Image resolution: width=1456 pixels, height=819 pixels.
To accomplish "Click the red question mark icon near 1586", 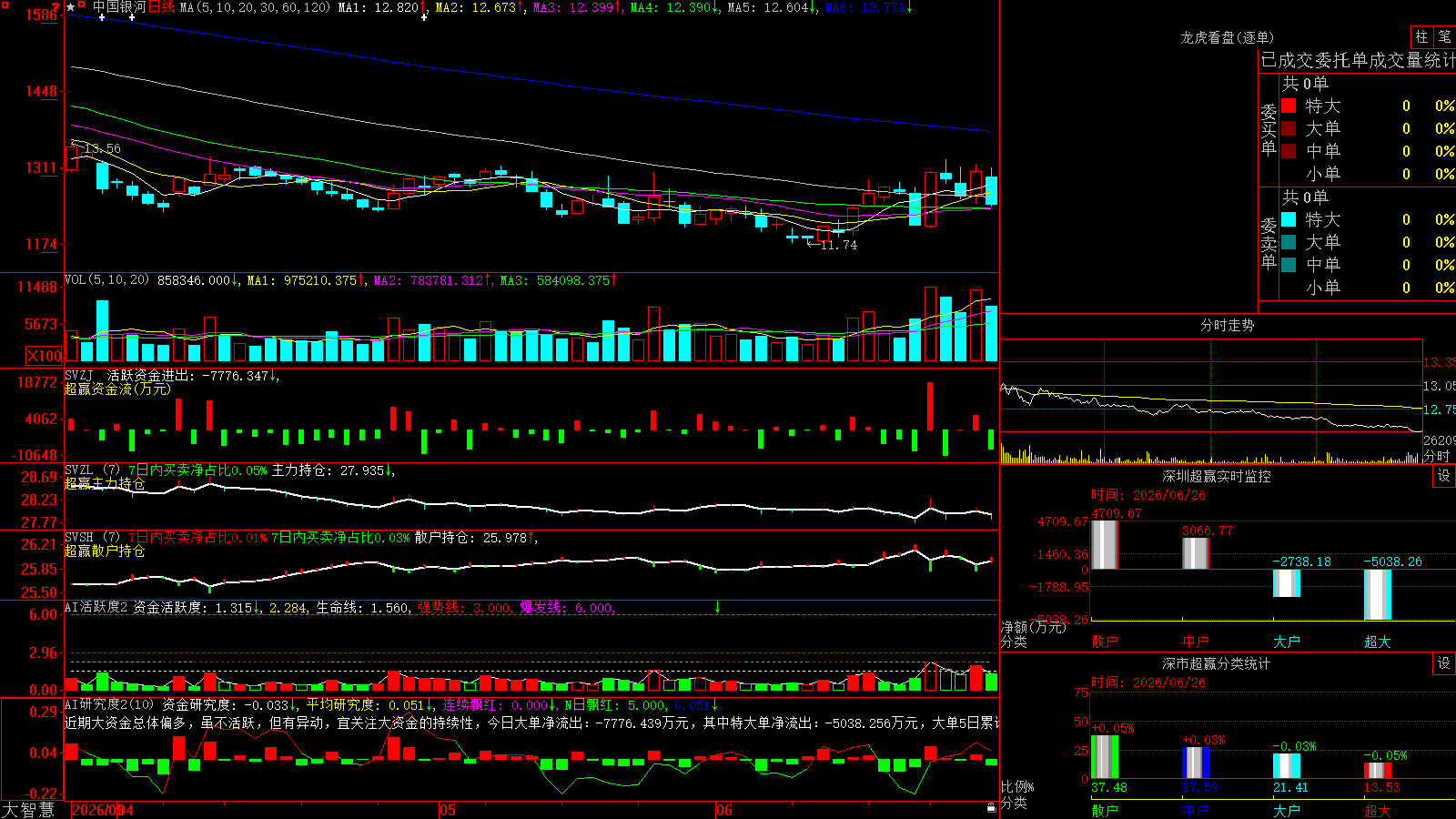I will (x=56, y=7).
